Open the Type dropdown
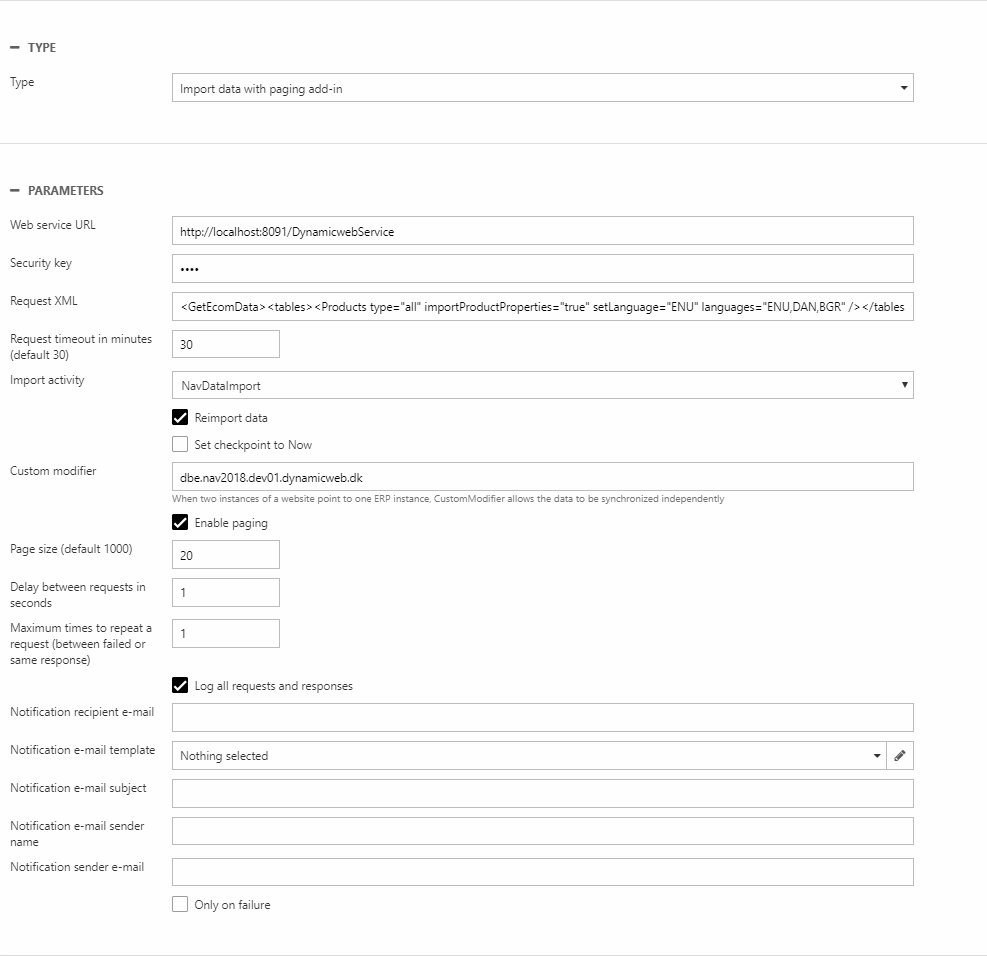This screenshot has width=987, height=956. (x=542, y=89)
